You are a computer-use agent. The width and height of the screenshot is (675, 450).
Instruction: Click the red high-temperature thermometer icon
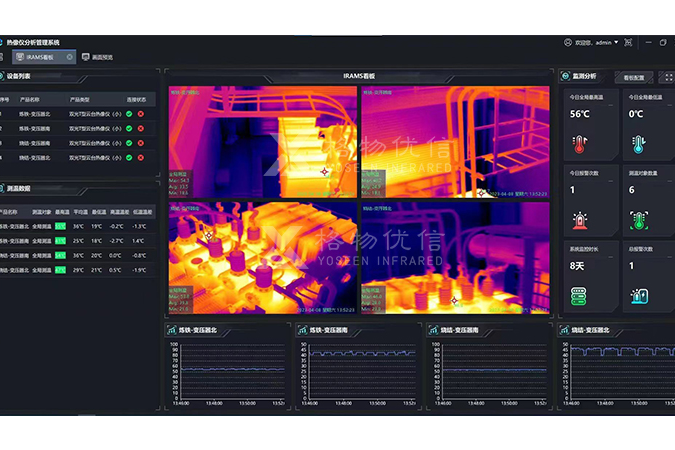pyautogui.click(x=580, y=144)
